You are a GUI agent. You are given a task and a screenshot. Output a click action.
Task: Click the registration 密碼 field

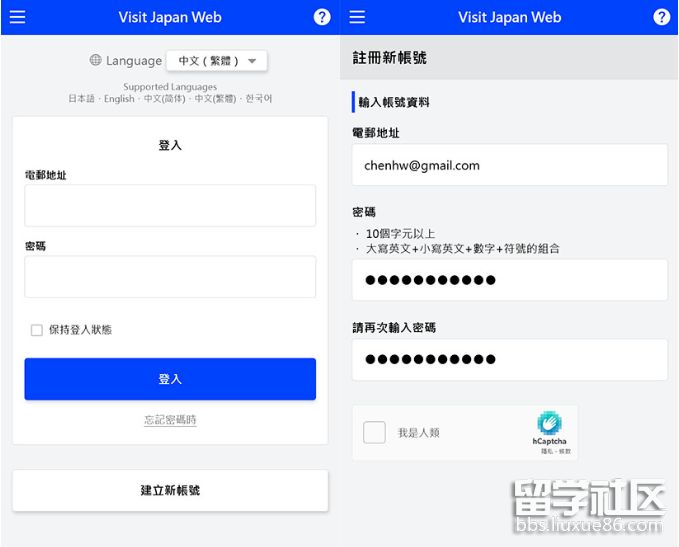pyautogui.click(x=509, y=280)
